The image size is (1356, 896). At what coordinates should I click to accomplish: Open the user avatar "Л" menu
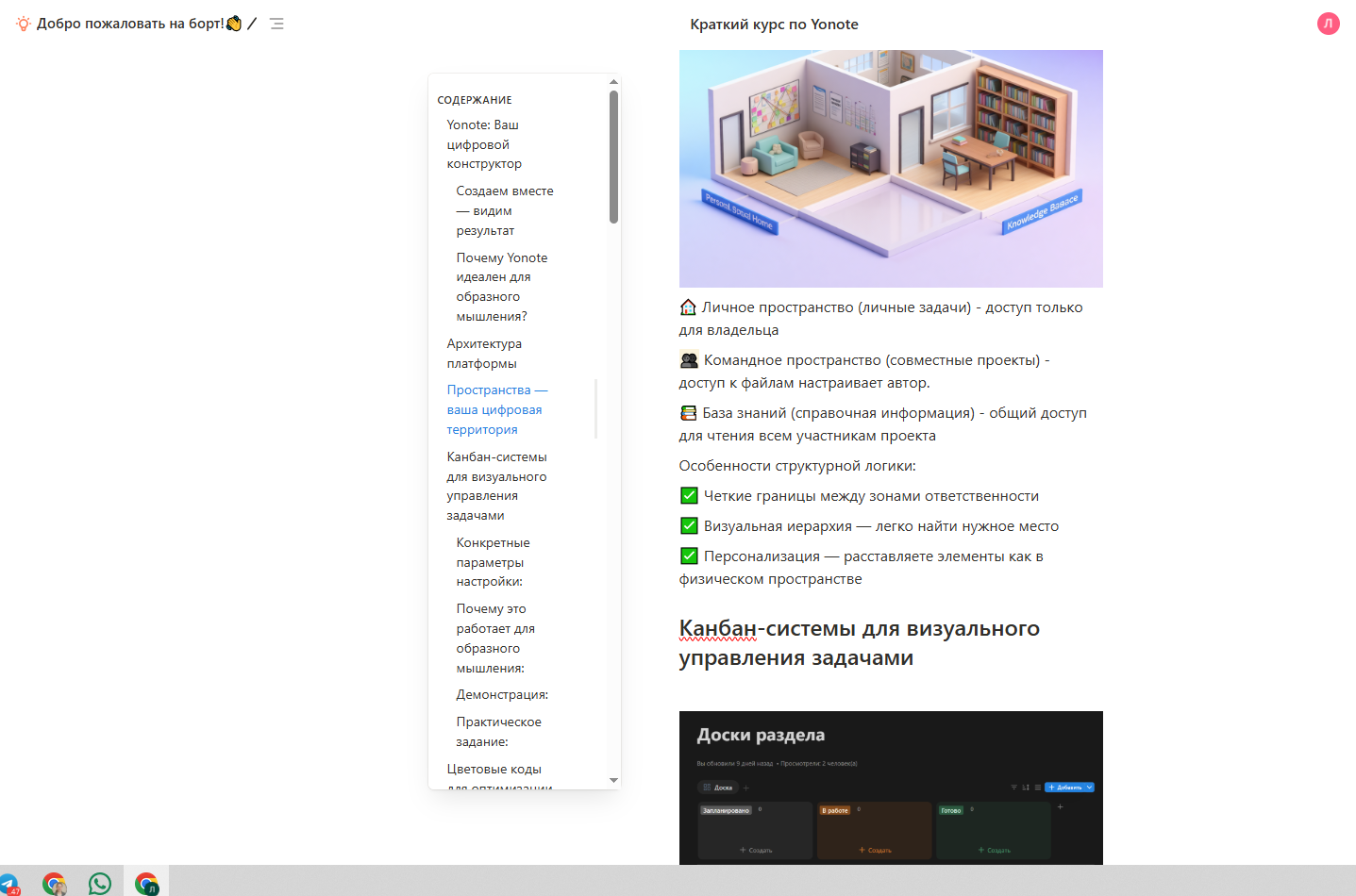click(x=1329, y=24)
